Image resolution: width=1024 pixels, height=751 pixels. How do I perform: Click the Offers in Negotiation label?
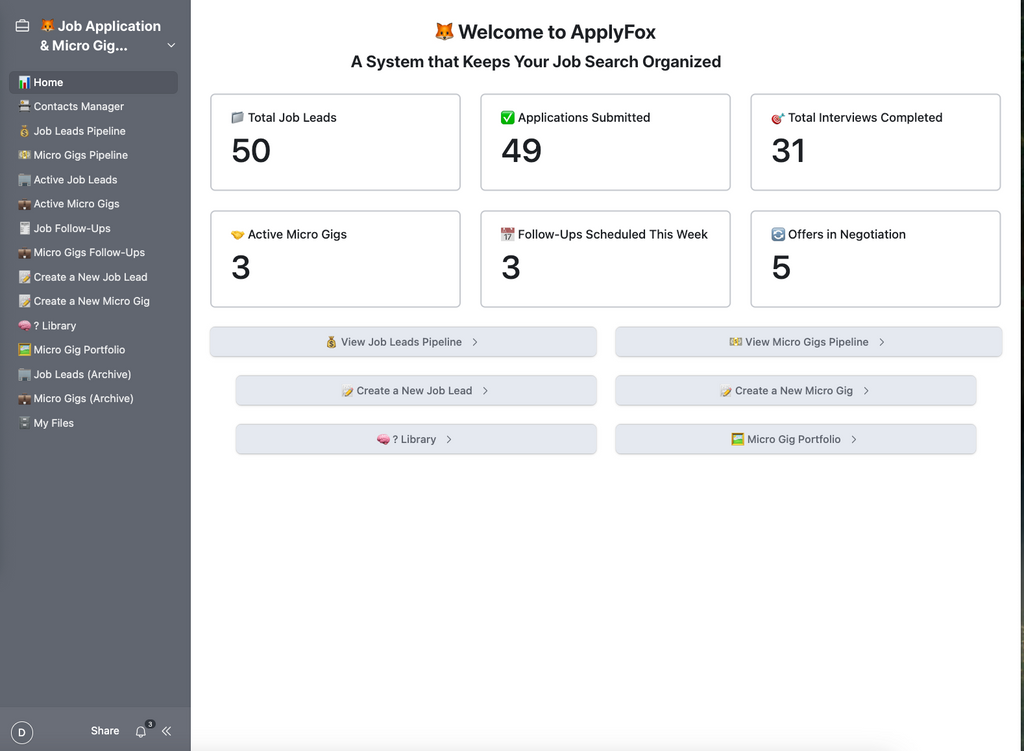tap(846, 234)
